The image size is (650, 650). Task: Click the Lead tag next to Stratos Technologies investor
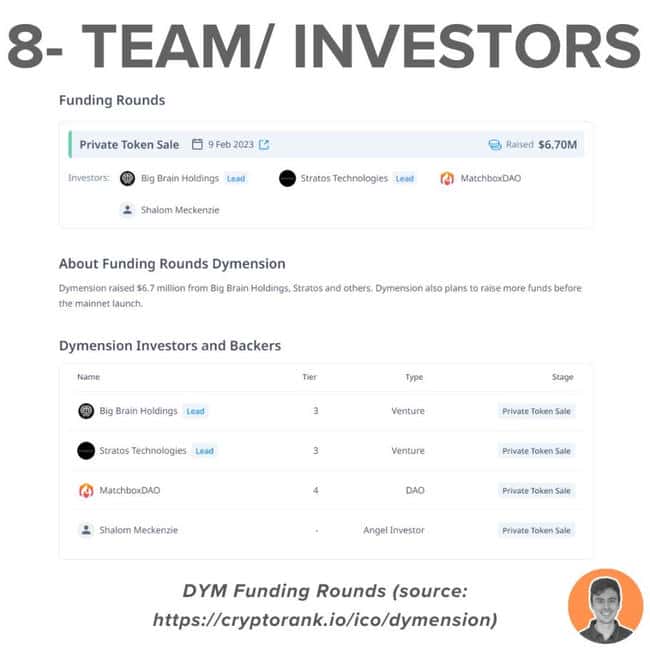[404, 179]
